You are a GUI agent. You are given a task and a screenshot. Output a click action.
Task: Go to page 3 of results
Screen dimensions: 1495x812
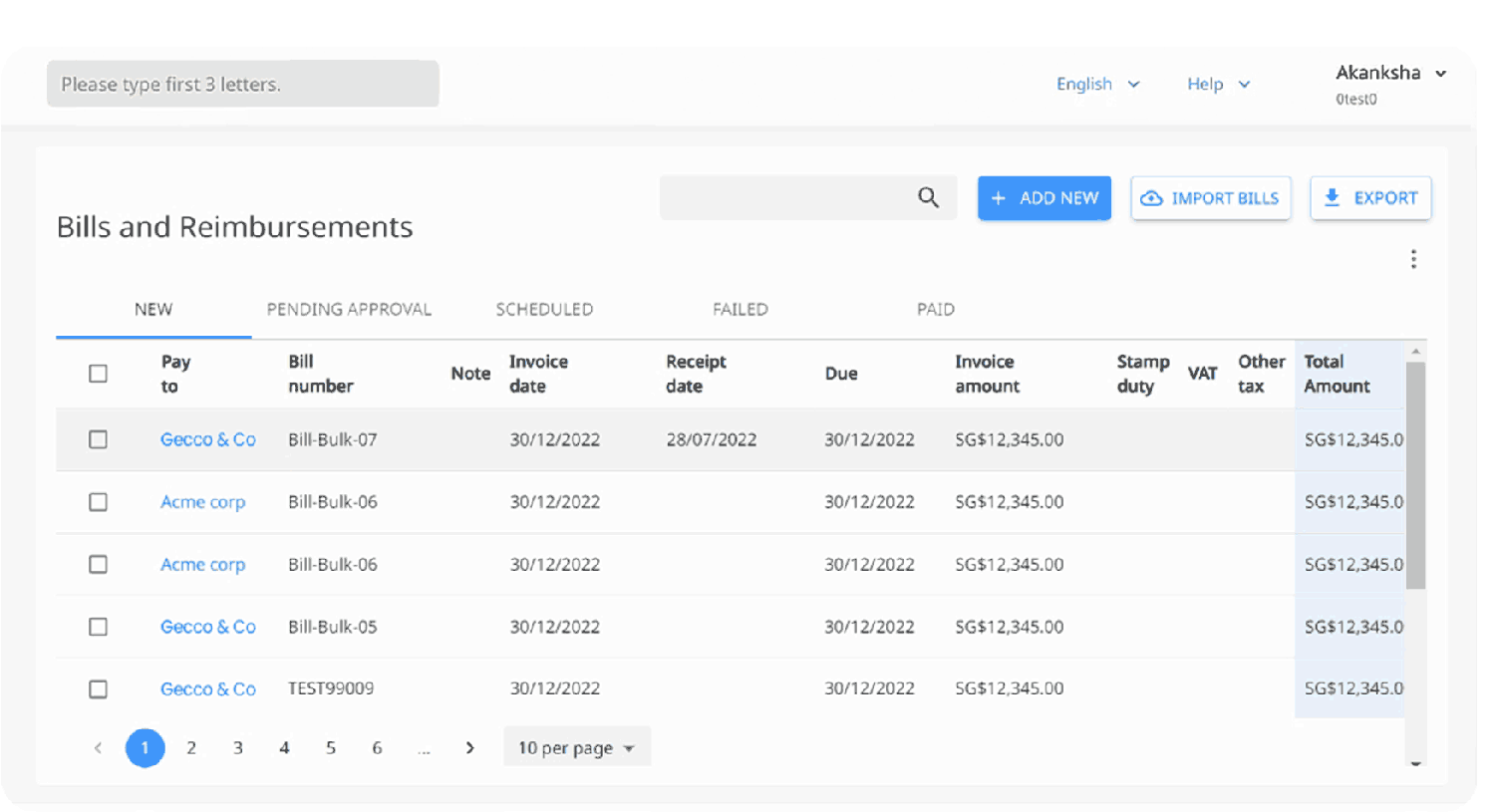point(238,747)
